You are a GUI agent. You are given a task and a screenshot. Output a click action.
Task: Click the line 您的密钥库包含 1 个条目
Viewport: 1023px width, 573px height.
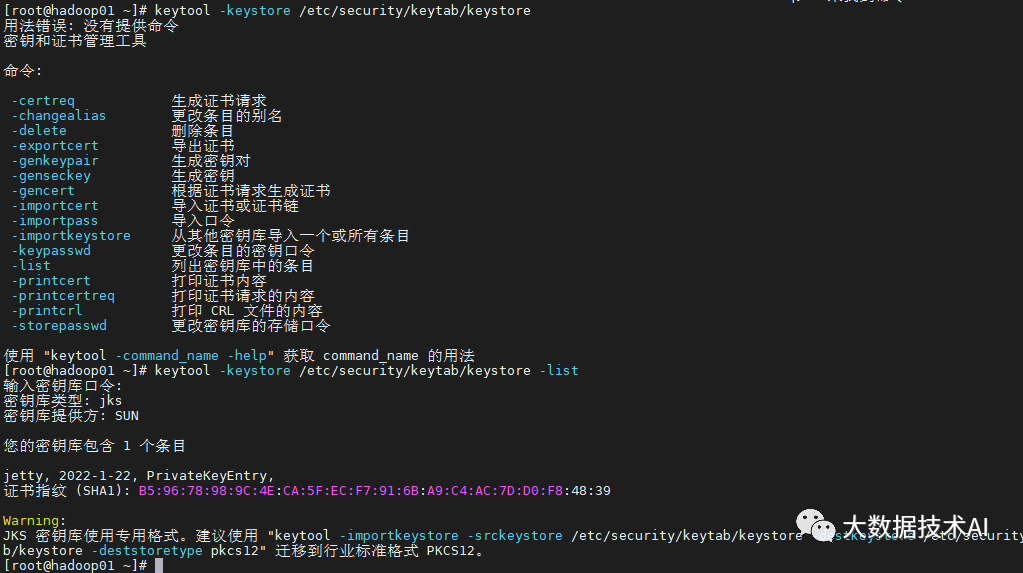pos(95,446)
